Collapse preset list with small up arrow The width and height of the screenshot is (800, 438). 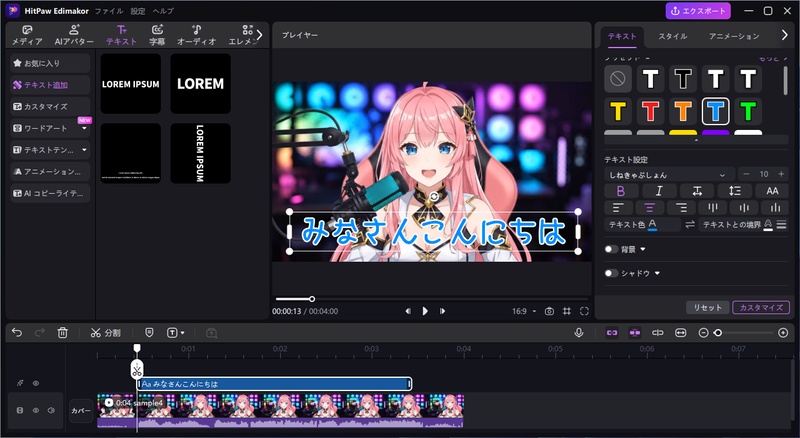[x=696, y=140]
